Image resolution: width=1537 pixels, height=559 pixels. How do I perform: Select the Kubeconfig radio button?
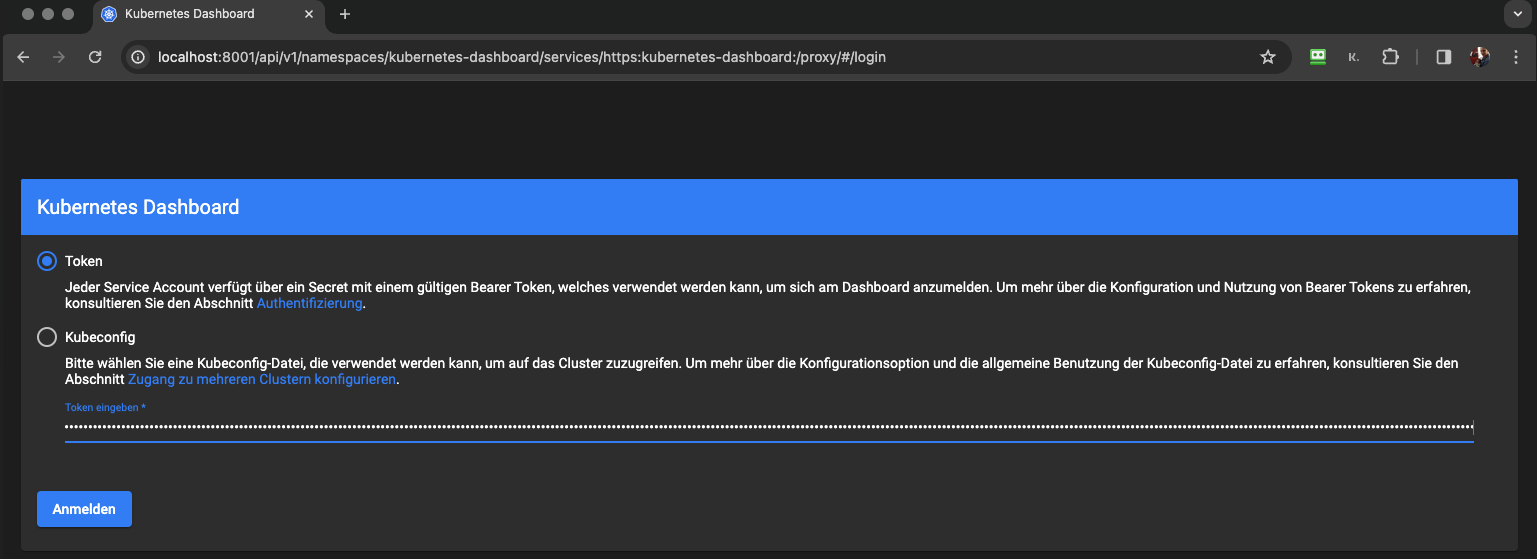(47, 338)
